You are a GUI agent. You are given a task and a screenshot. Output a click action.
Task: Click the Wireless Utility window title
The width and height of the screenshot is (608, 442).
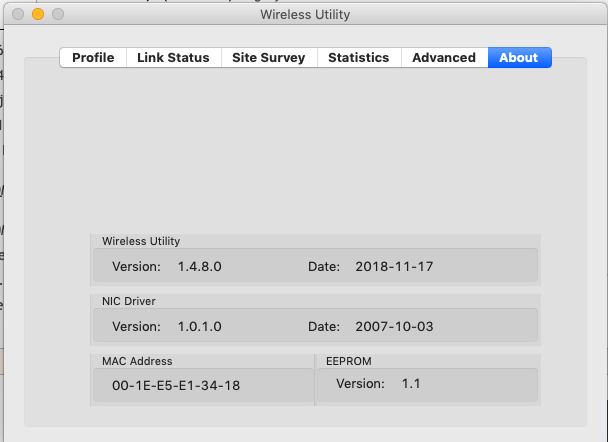coord(305,15)
